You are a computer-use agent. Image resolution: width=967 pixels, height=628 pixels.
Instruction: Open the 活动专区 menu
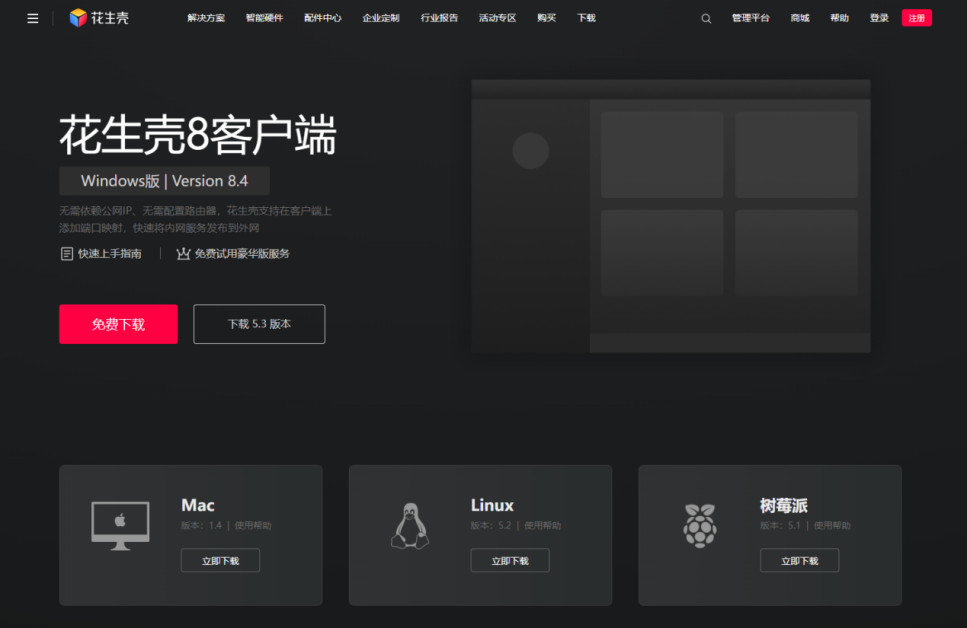(x=497, y=18)
